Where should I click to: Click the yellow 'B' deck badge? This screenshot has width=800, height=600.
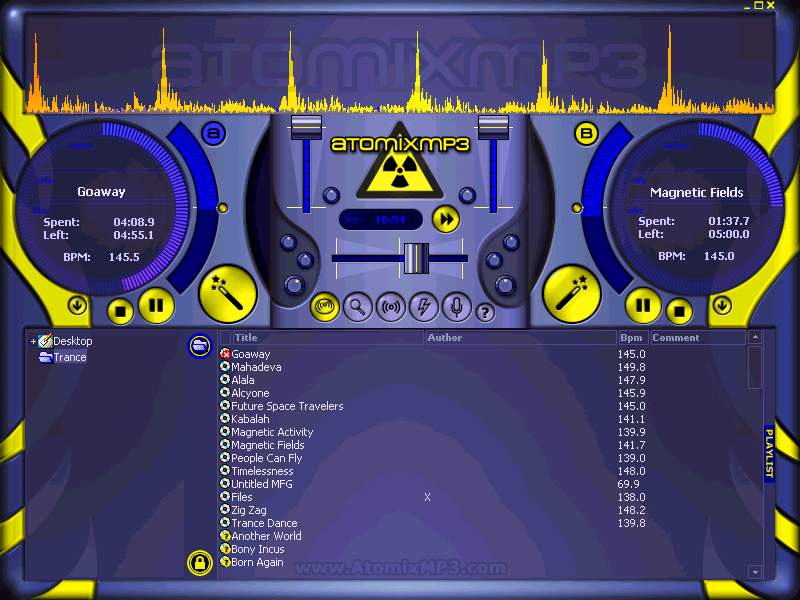(x=586, y=134)
